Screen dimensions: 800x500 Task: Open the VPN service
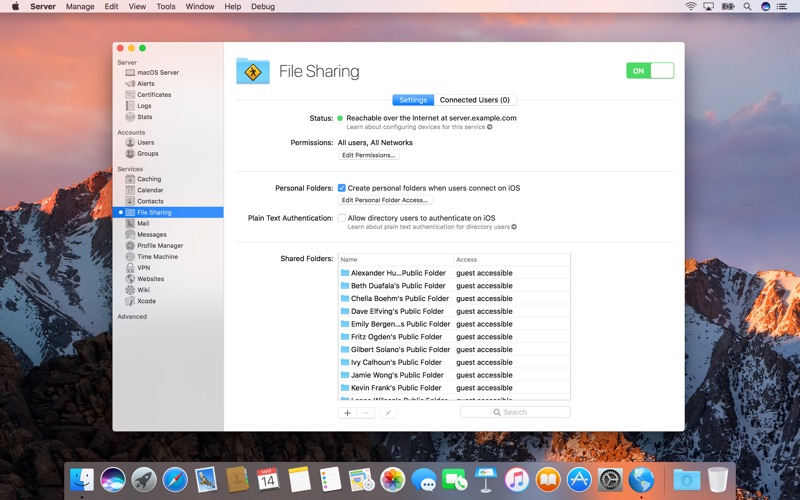138,268
